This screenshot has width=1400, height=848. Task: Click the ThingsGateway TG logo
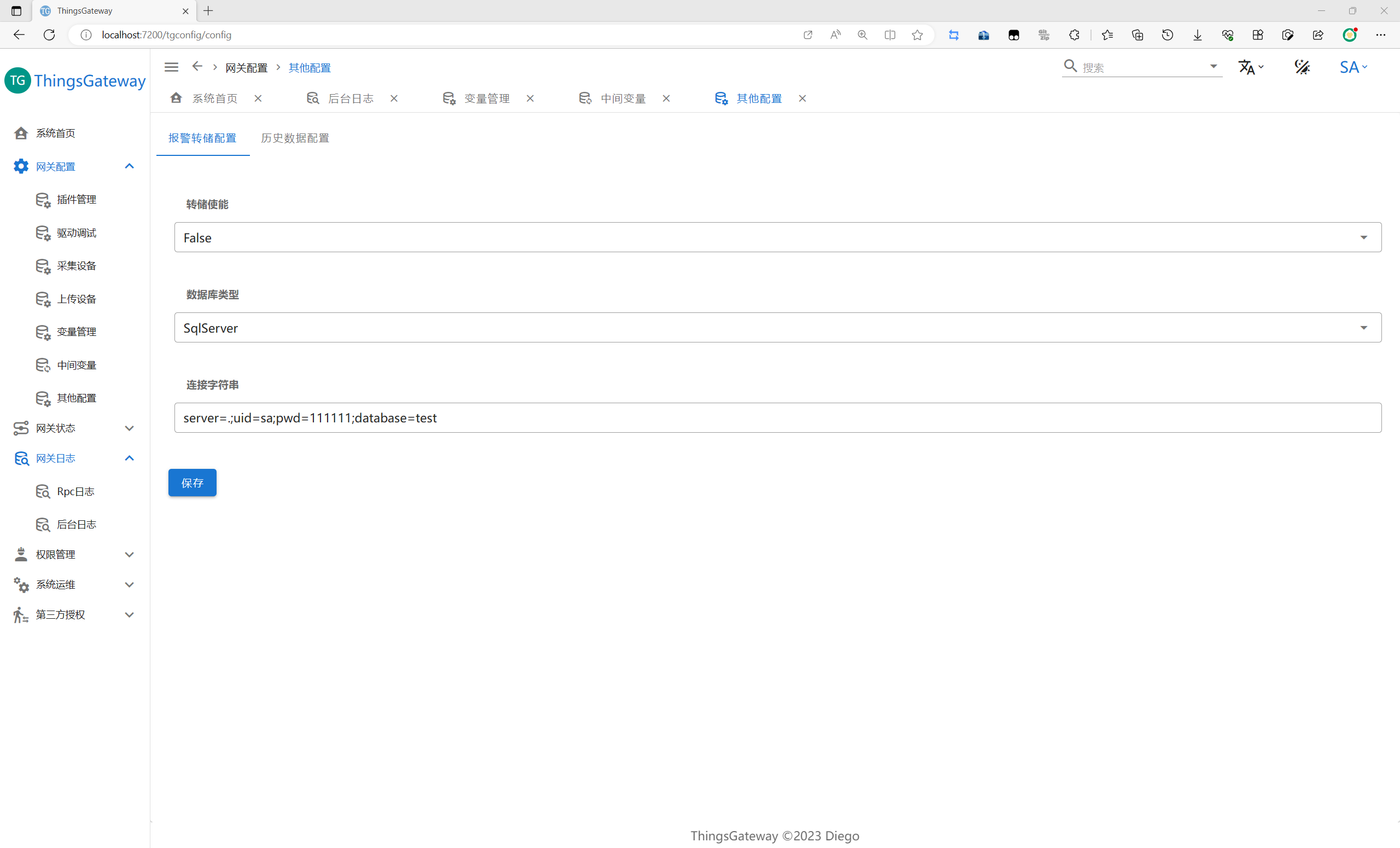coord(17,81)
